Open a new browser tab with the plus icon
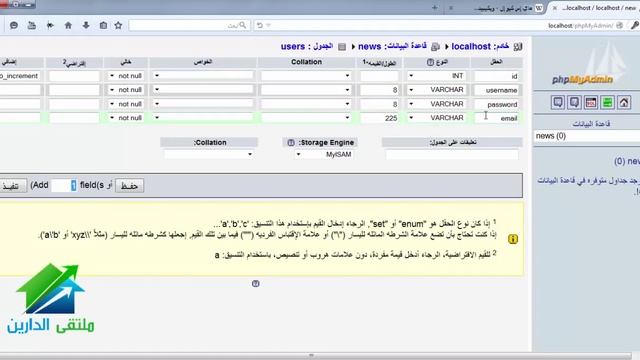The height and width of the screenshot is (360, 640). pyautogui.click(x=434, y=8)
